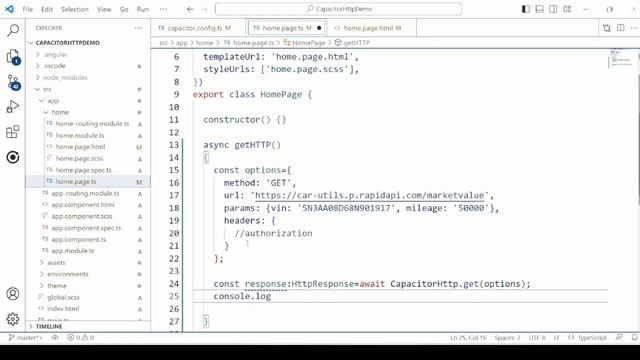
Task: Open Explorer views and more actions ellipsis
Action: click(x=138, y=28)
